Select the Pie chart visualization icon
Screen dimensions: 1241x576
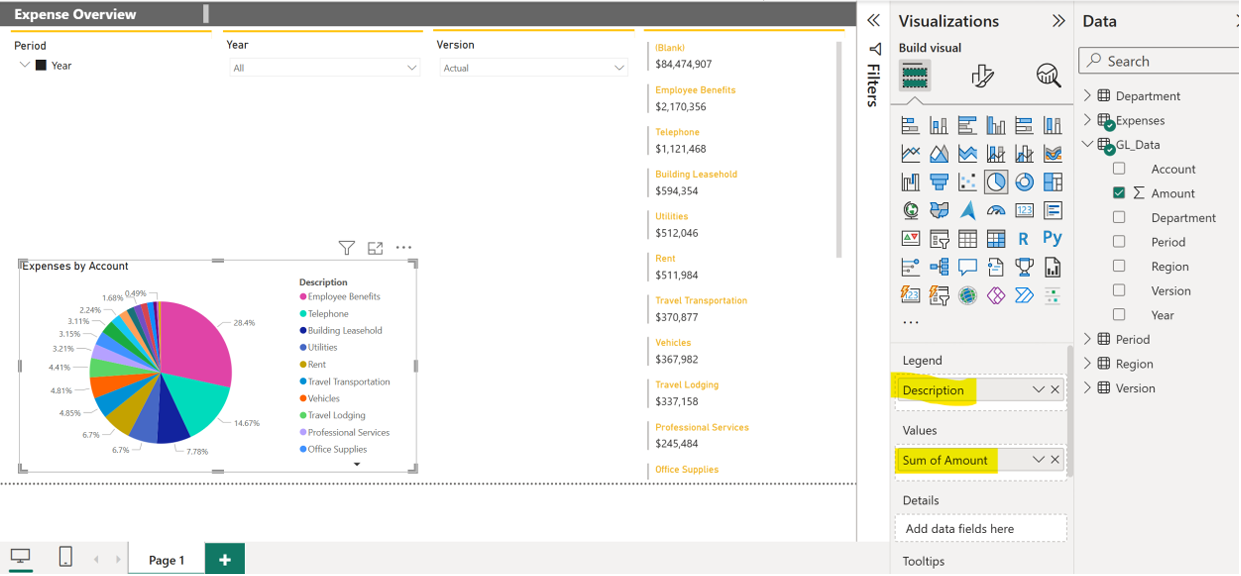tap(995, 182)
